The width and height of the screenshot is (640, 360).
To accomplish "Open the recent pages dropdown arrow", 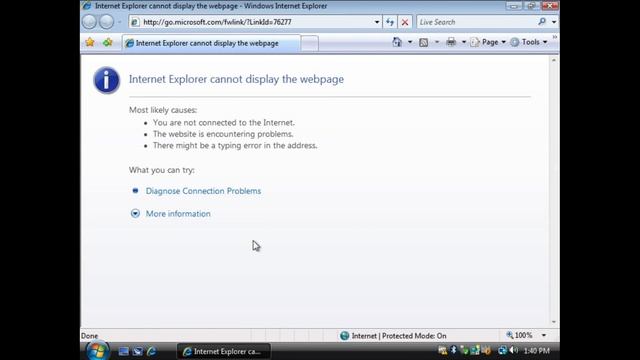I will point(120,22).
